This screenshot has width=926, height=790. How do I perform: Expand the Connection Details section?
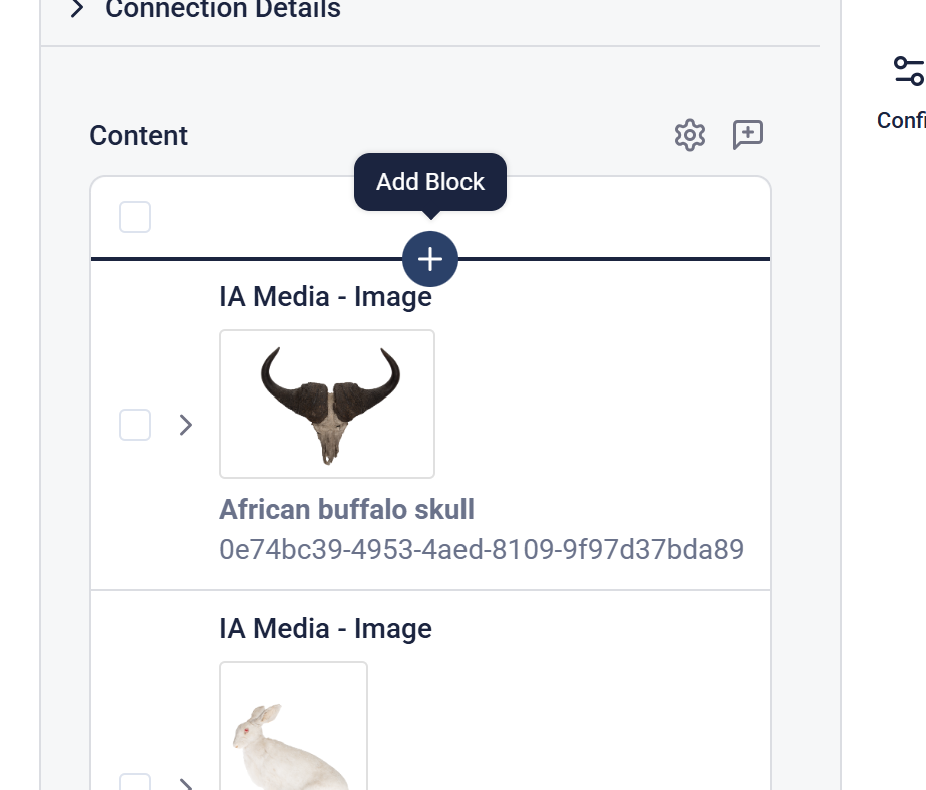pos(77,10)
